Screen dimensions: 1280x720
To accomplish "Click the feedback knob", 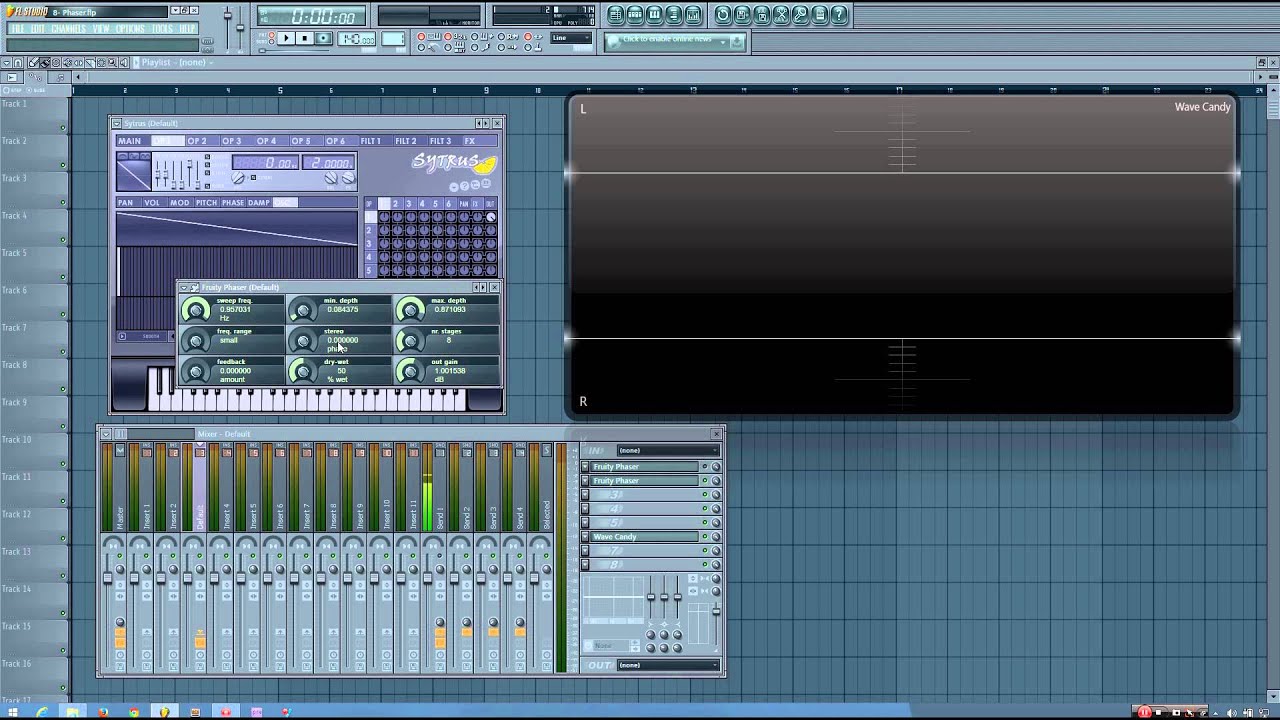I will pos(197,371).
